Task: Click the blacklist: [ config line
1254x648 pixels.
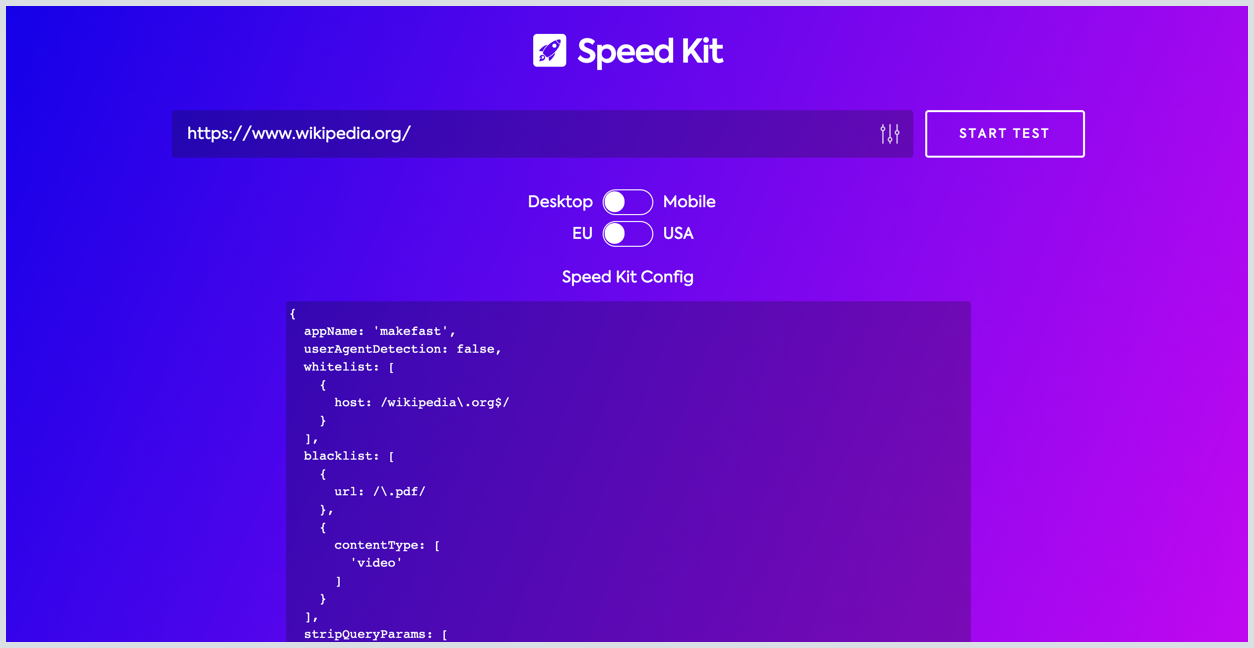Action: 349,456
